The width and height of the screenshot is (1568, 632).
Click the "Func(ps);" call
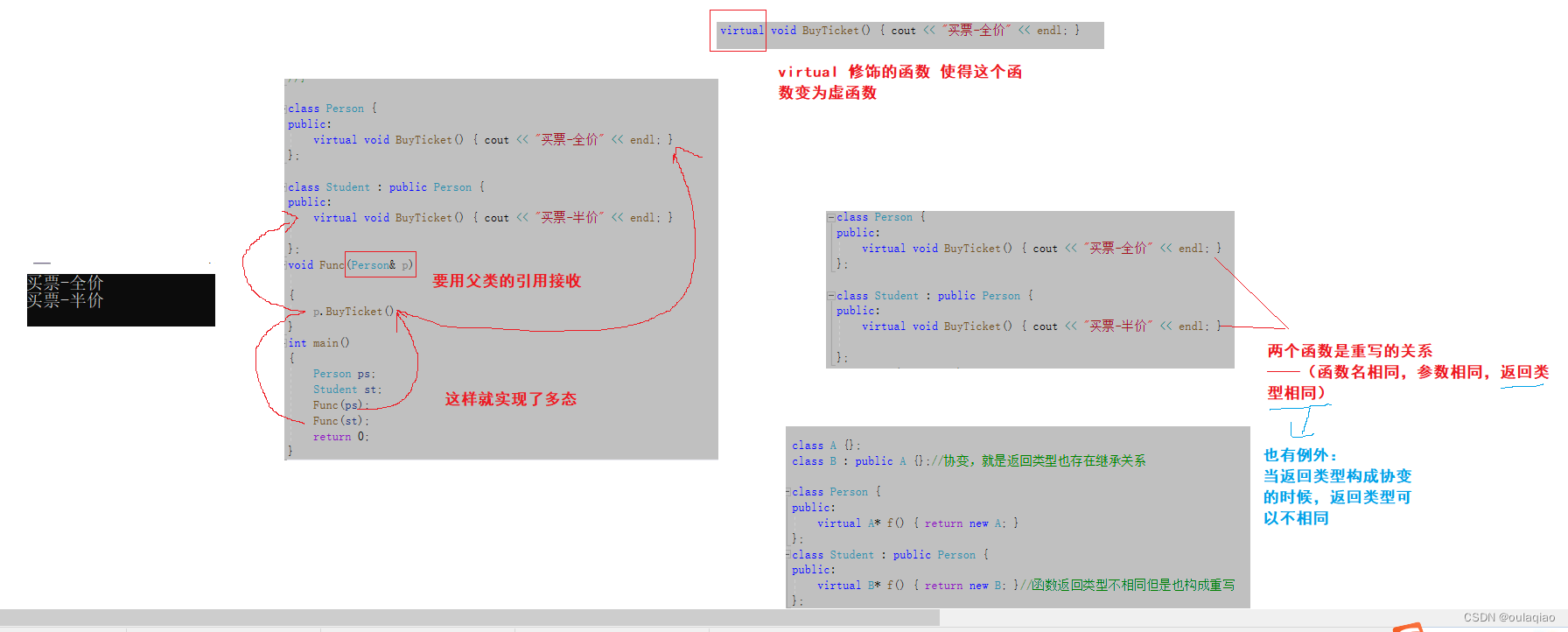point(341,405)
